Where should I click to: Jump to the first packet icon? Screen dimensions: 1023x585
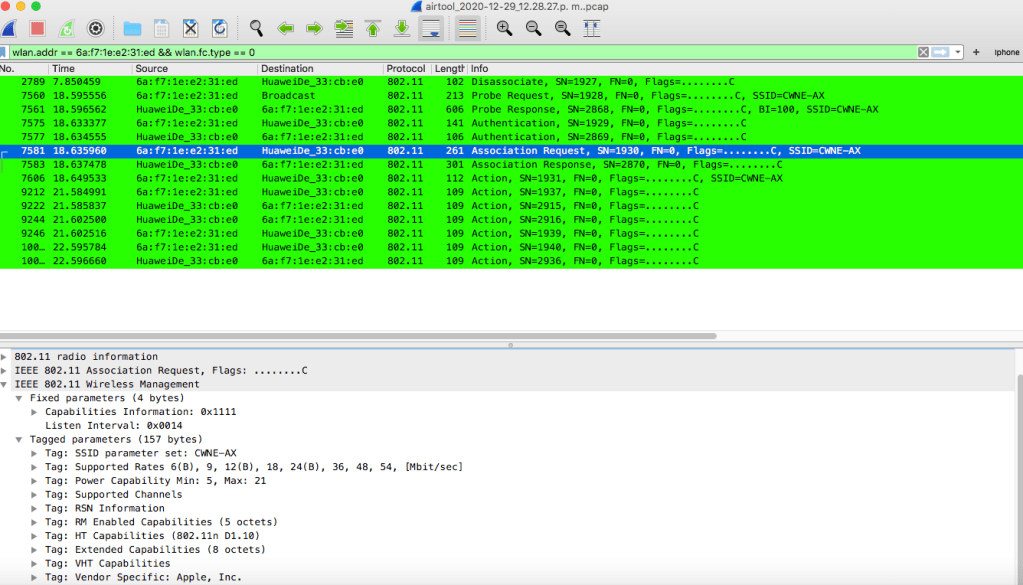tap(373, 28)
